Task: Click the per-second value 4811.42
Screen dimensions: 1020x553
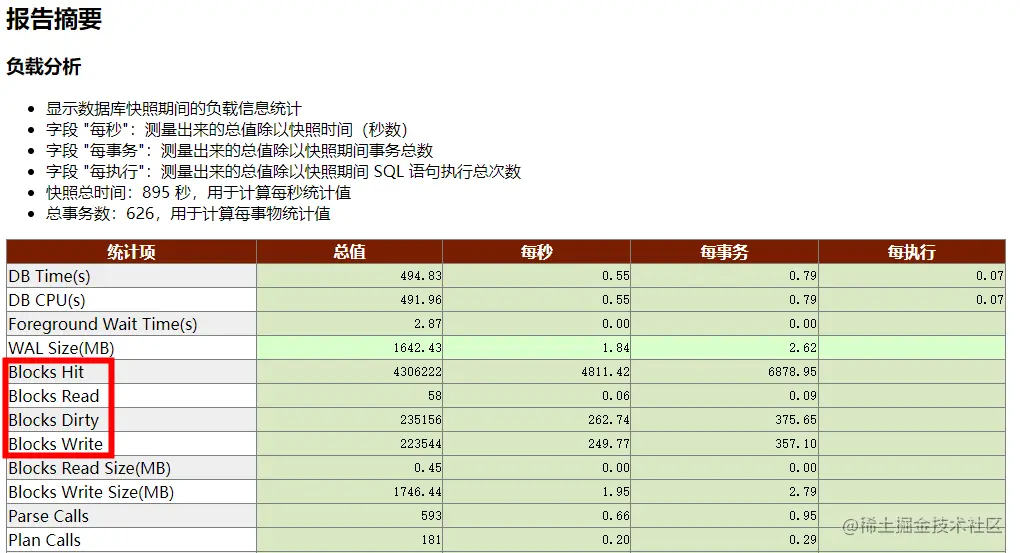Action: point(606,372)
